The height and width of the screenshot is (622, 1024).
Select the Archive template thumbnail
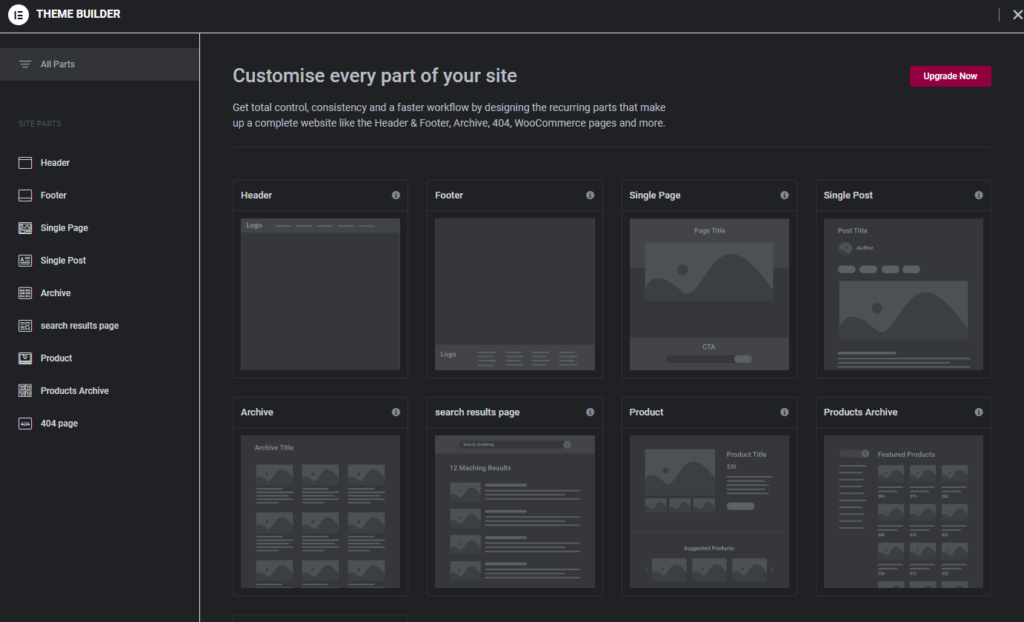tap(320, 512)
